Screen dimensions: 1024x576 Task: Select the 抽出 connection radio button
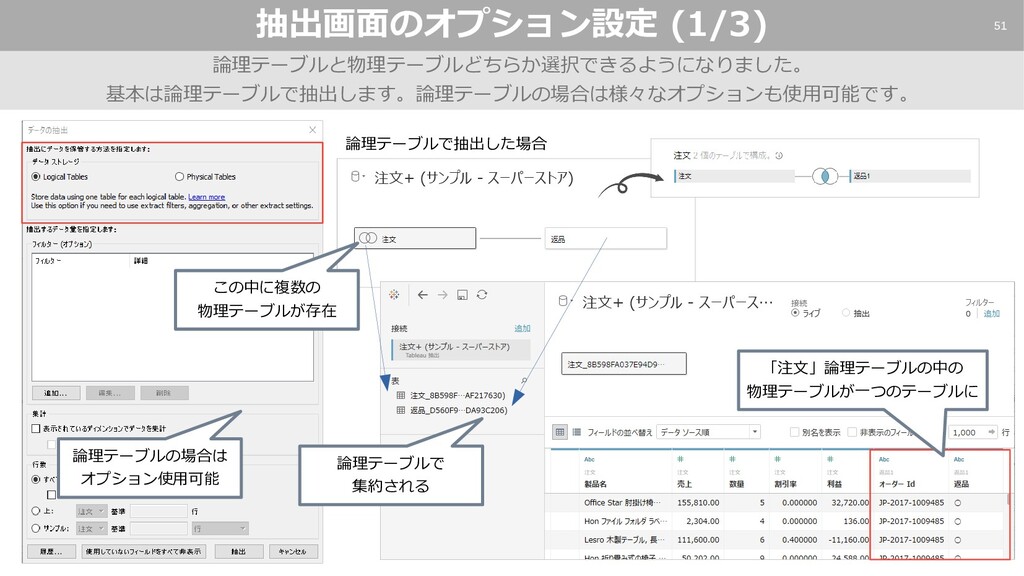click(846, 313)
